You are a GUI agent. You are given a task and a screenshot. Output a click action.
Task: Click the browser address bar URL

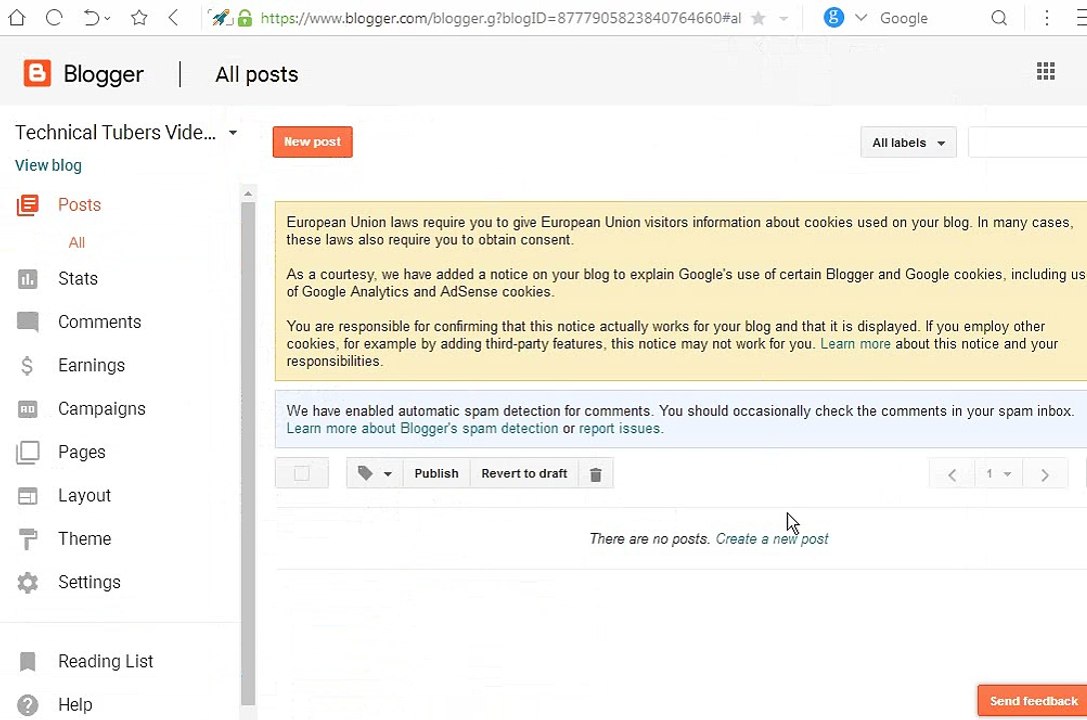click(501, 18)
